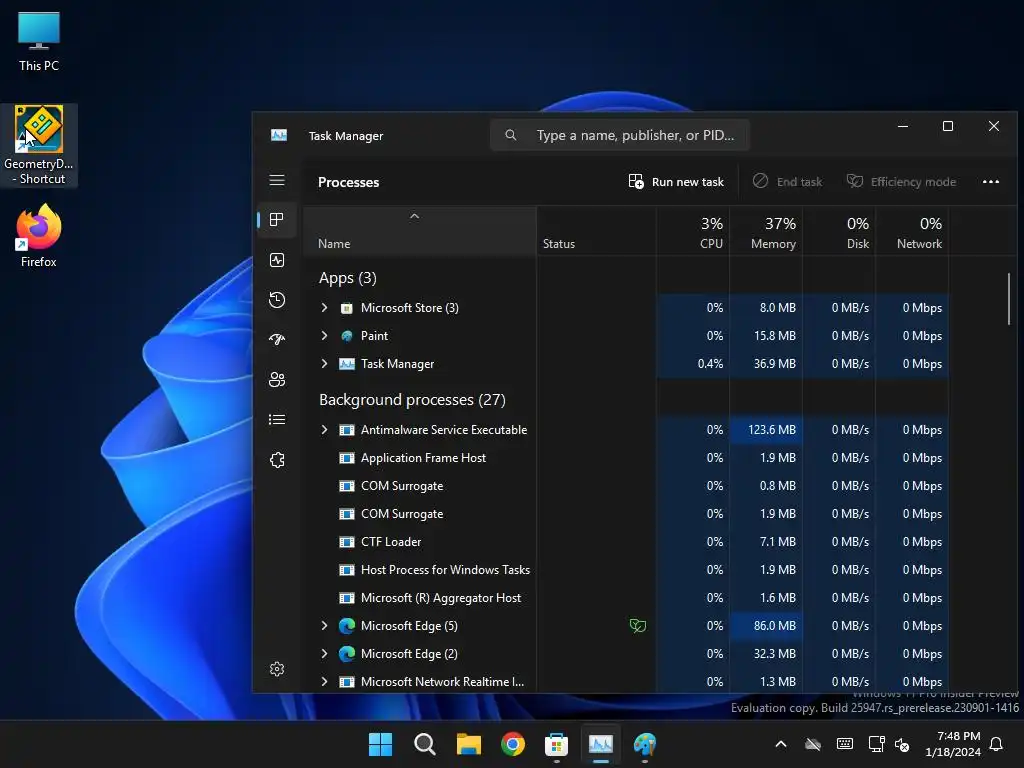Image resolution: width=1024 pixels, height=768 pixels.
Task: Expand the Microsoft Store (3) process group
Action: (x=324, y=308)
